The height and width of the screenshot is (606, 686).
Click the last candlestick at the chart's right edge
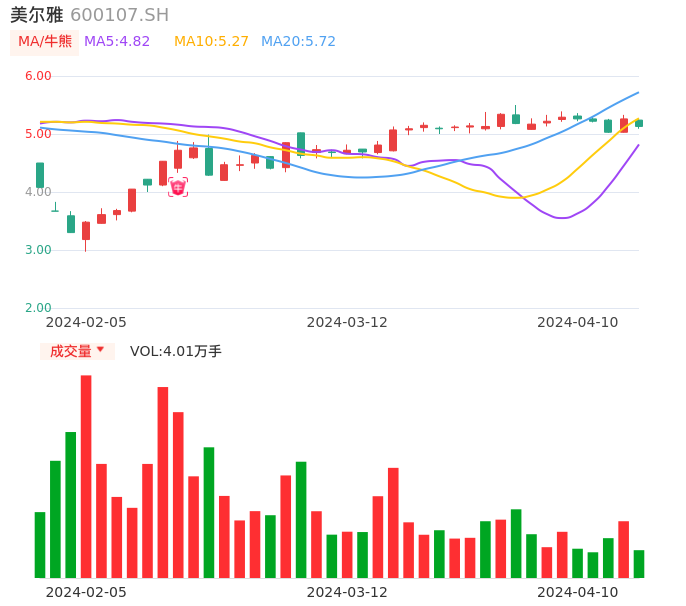(x=639, y=123)
